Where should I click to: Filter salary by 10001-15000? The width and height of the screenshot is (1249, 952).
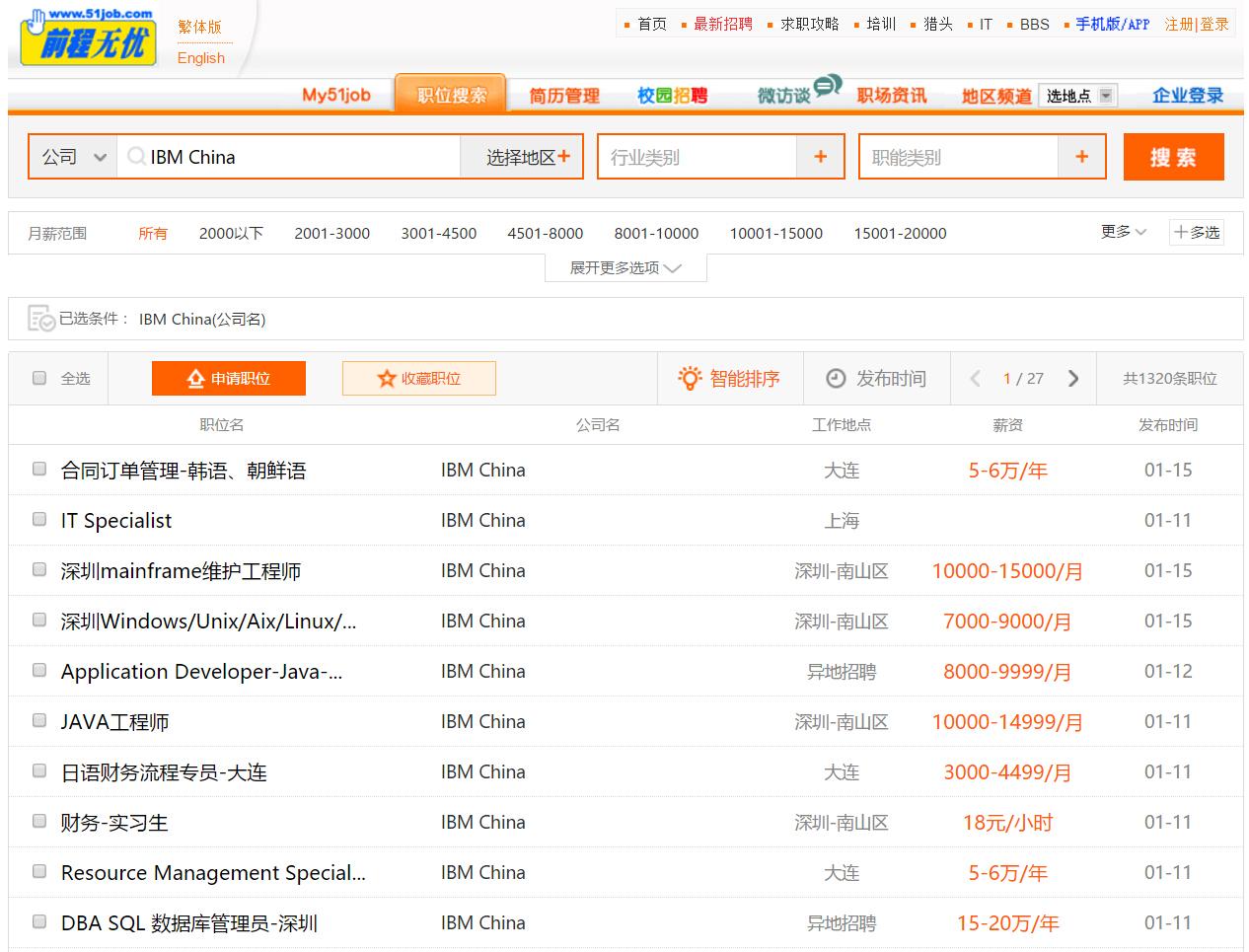pyautogui.click(x=775, y=233)
